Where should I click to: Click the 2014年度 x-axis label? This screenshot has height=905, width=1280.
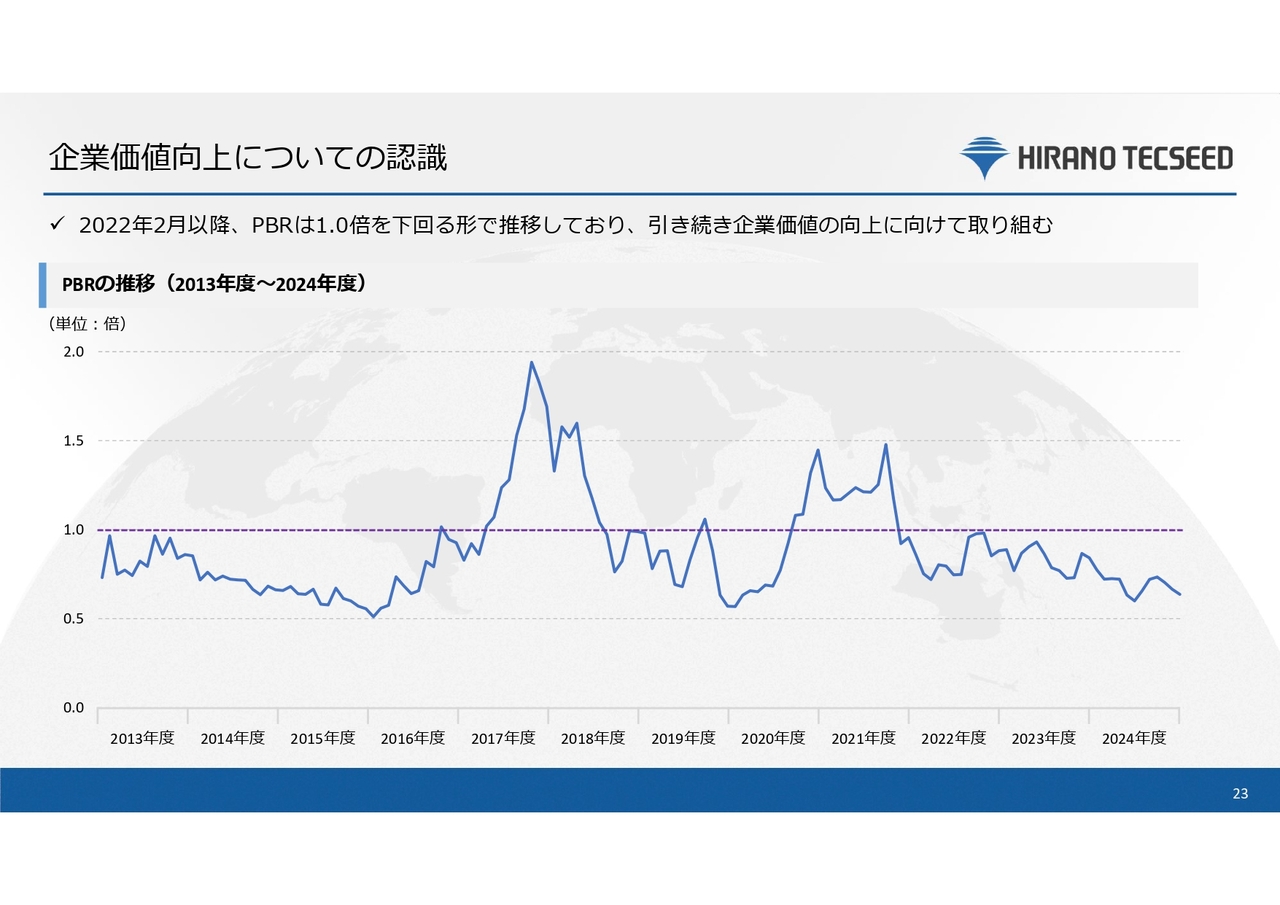tap(232, 738)
